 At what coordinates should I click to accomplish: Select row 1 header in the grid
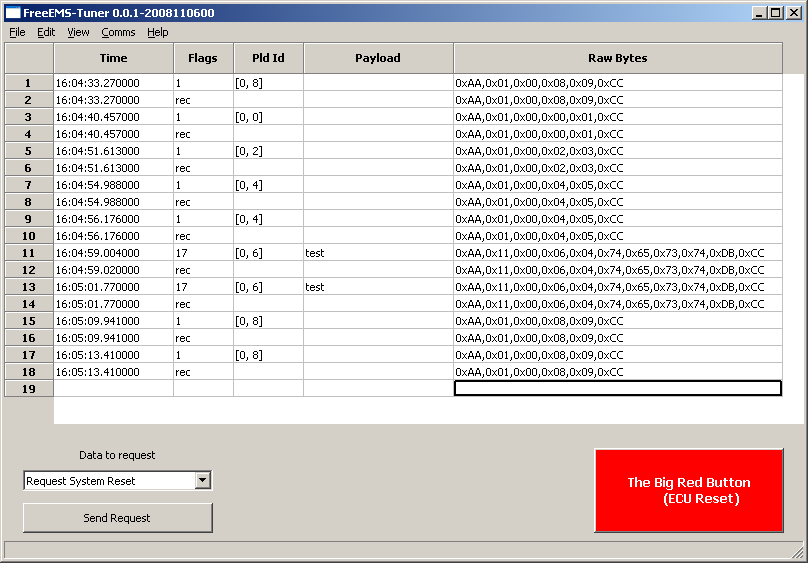[28, 83]
